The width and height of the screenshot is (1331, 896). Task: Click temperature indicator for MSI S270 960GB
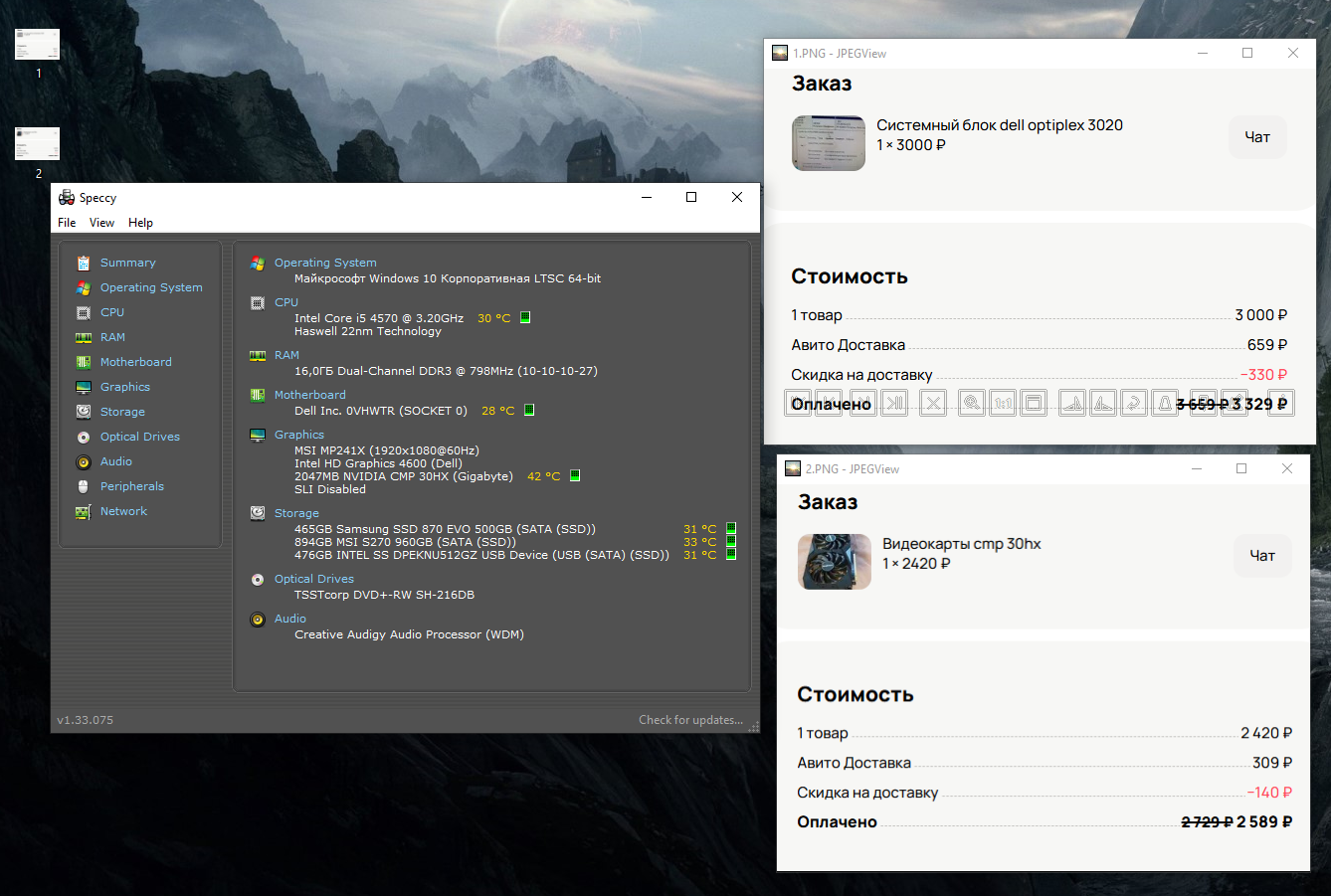[x=731, y=541]
